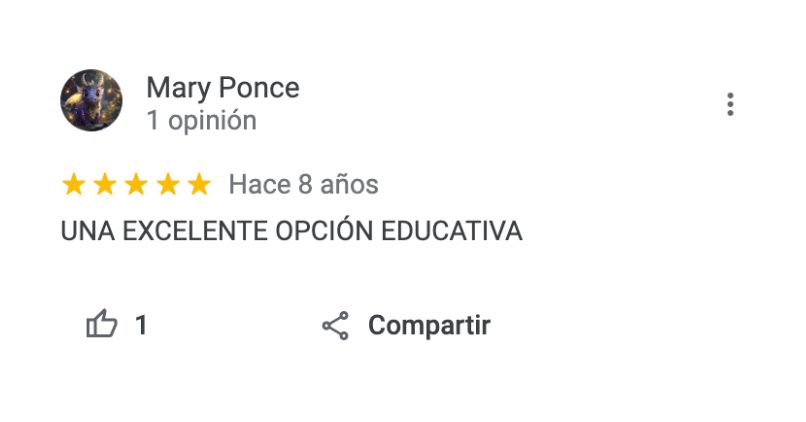Click the fourth rating star

click(x=168, y=185)
